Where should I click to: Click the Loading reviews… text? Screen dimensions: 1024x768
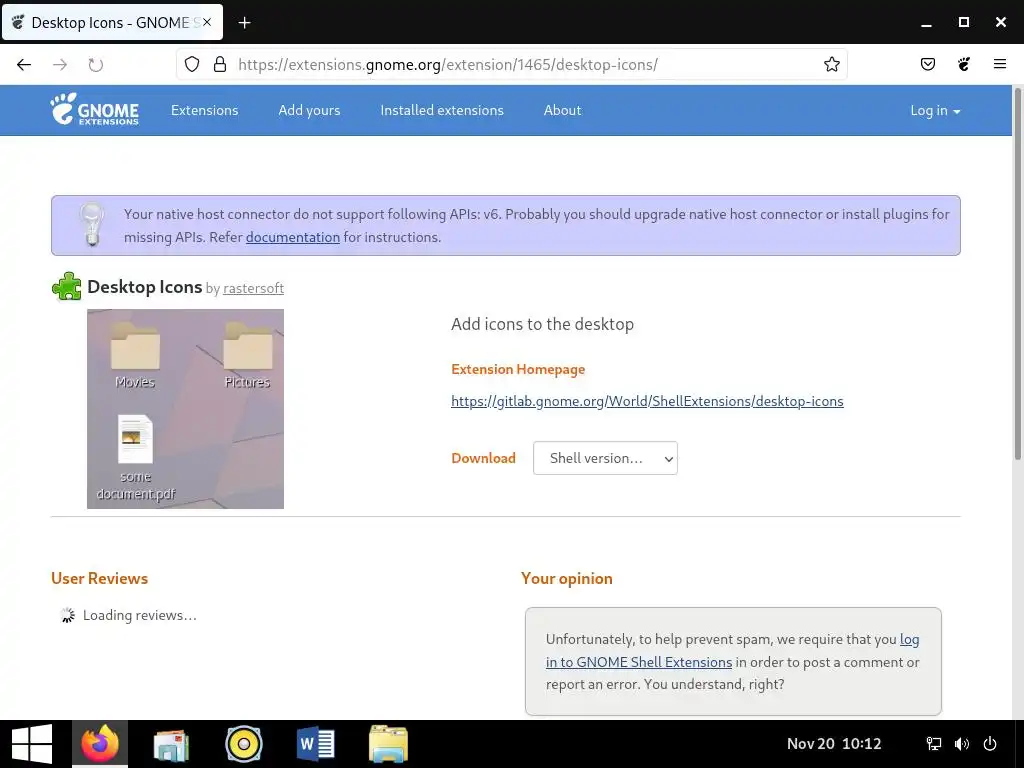140,615
